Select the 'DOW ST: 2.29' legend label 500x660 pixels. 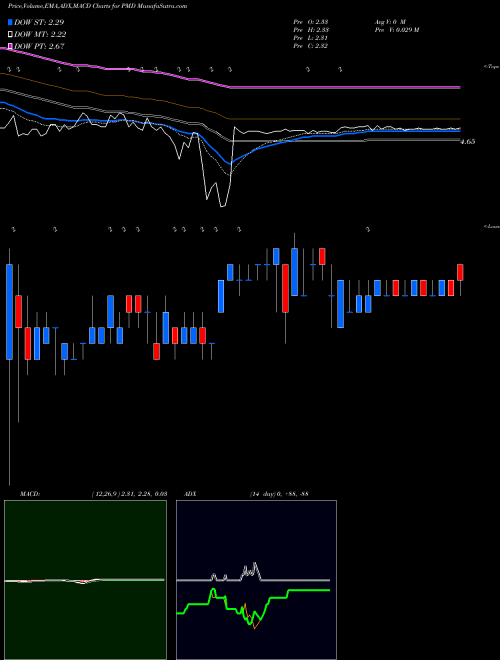pos(39,22)
